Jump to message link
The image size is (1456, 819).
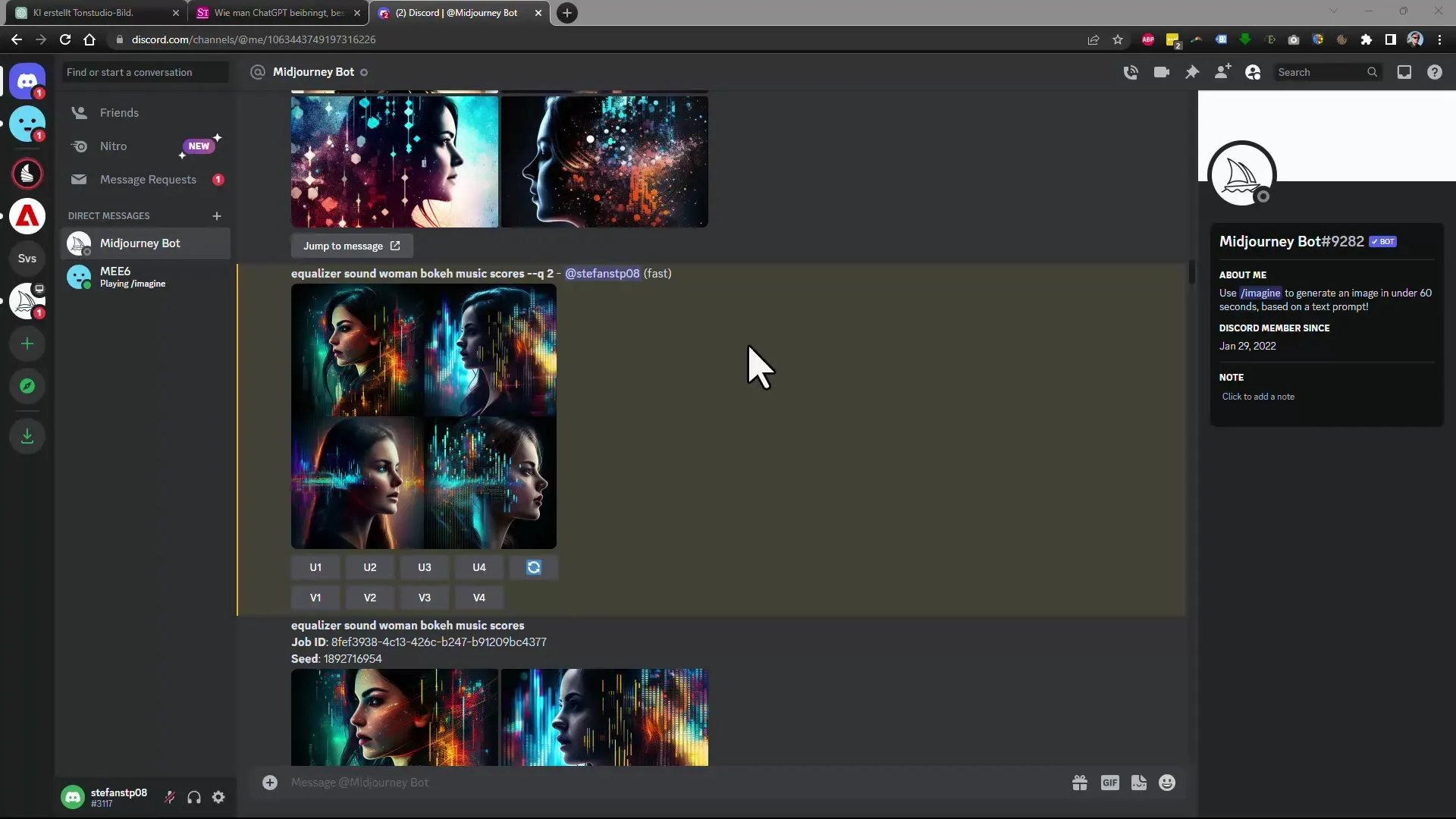[x=352, y=245]
